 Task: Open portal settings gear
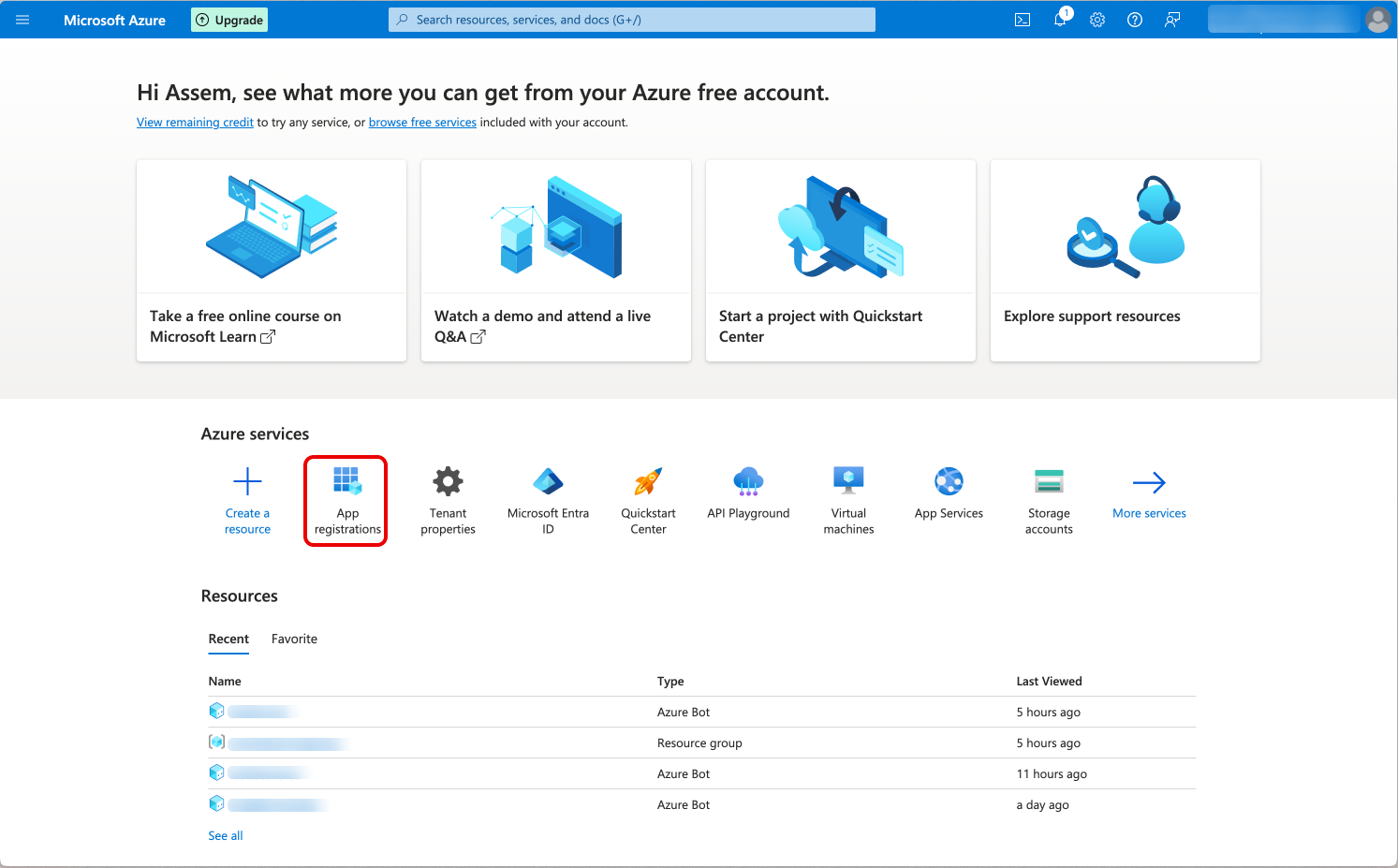pos(1097,20)
